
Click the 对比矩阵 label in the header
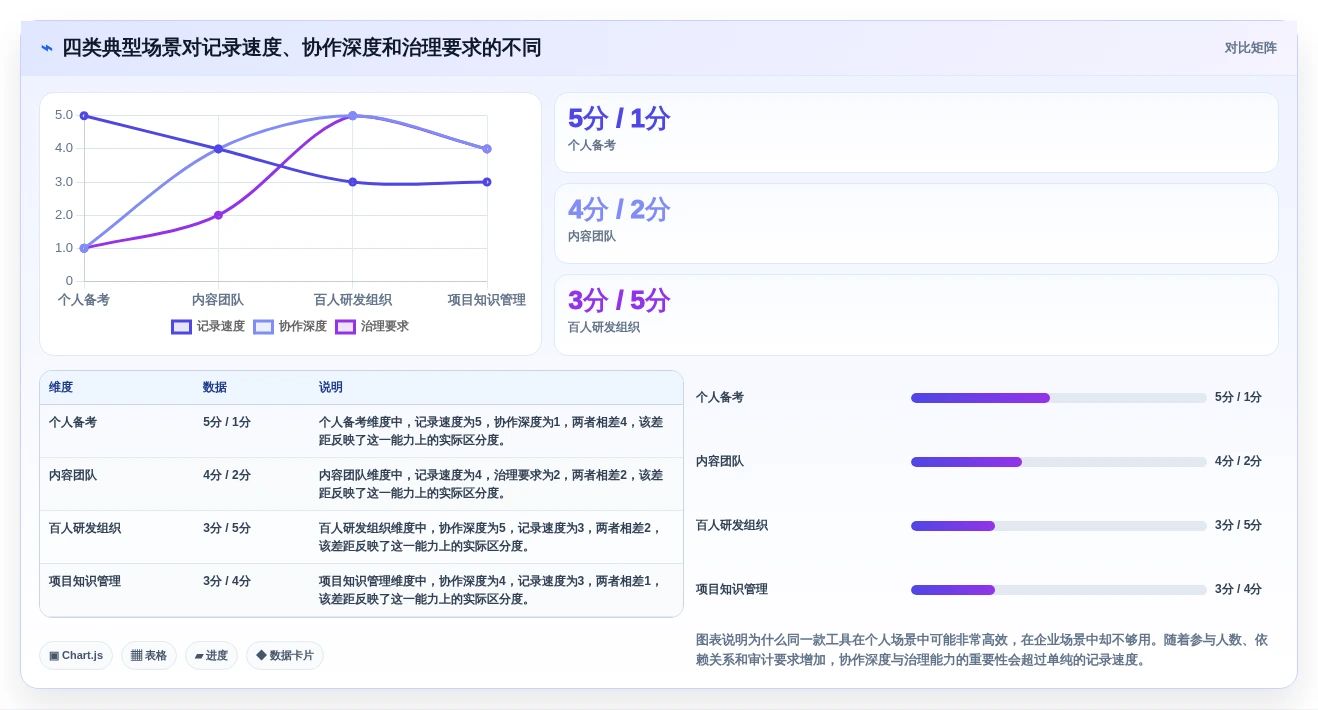pyautogui.click(x=1250, y=48)
